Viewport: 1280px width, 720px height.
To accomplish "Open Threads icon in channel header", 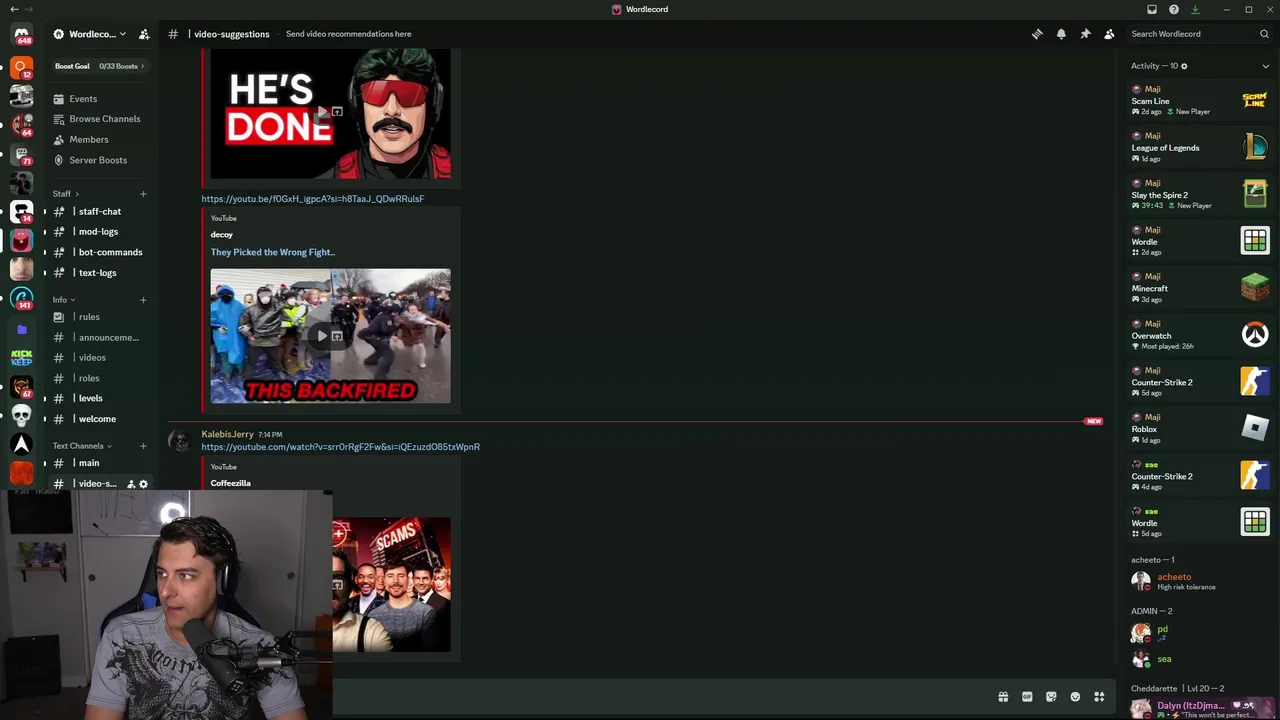I will click(x=1037, y=34).
